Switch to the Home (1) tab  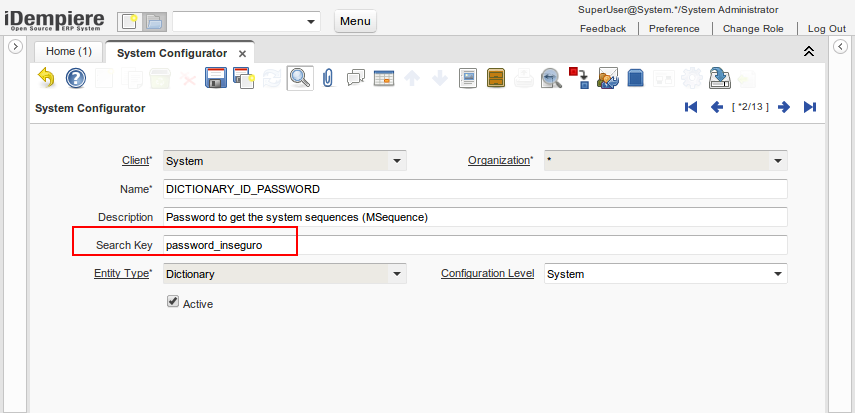[x=69, y=51]
